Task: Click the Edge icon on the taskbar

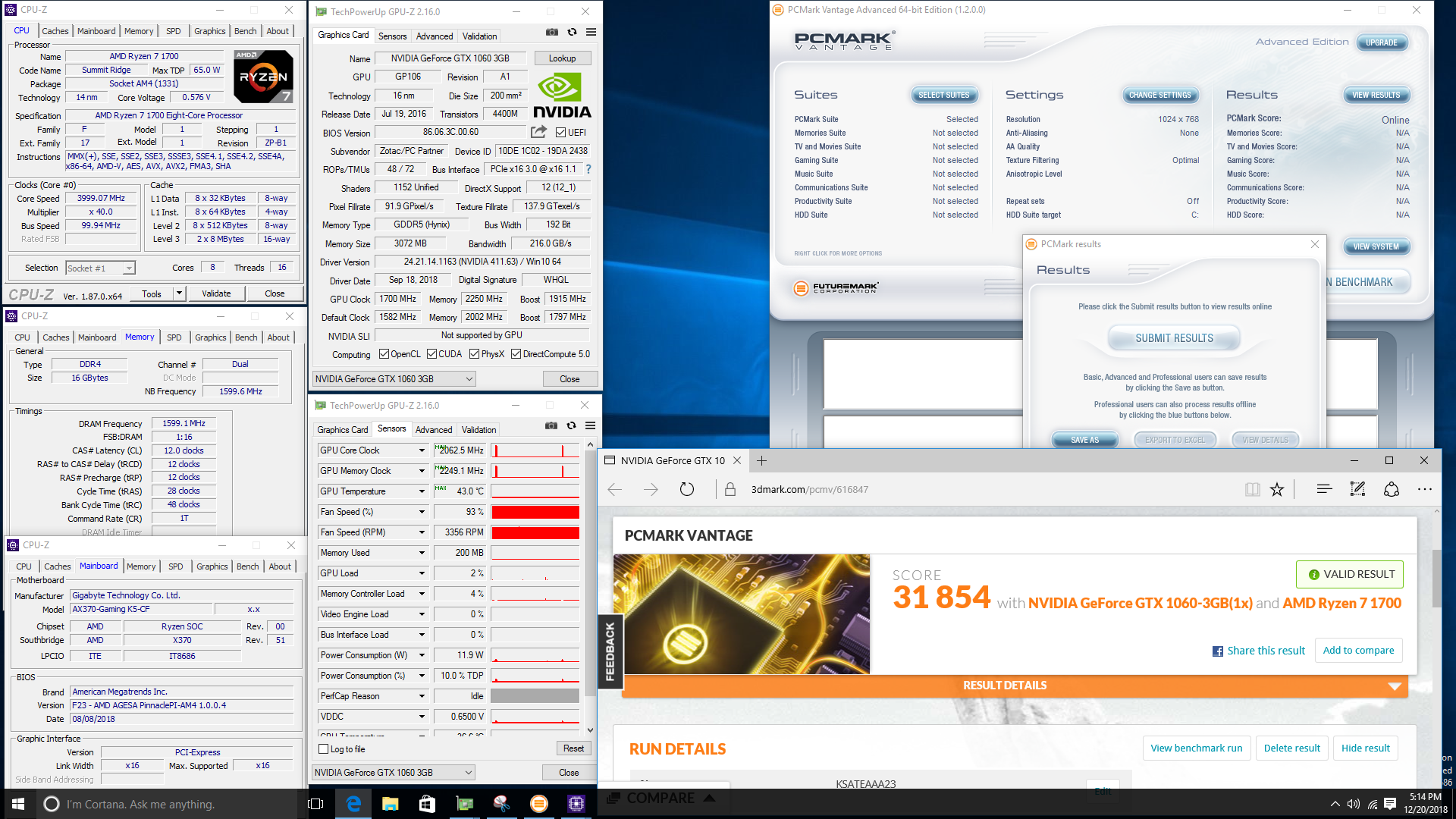Action: (353, 804)
